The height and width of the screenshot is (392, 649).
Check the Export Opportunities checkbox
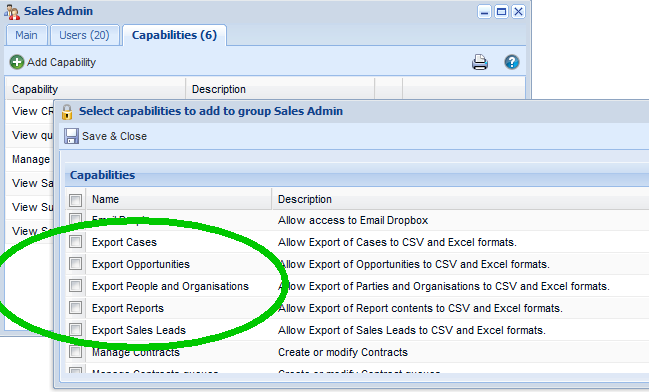[75, 263]
